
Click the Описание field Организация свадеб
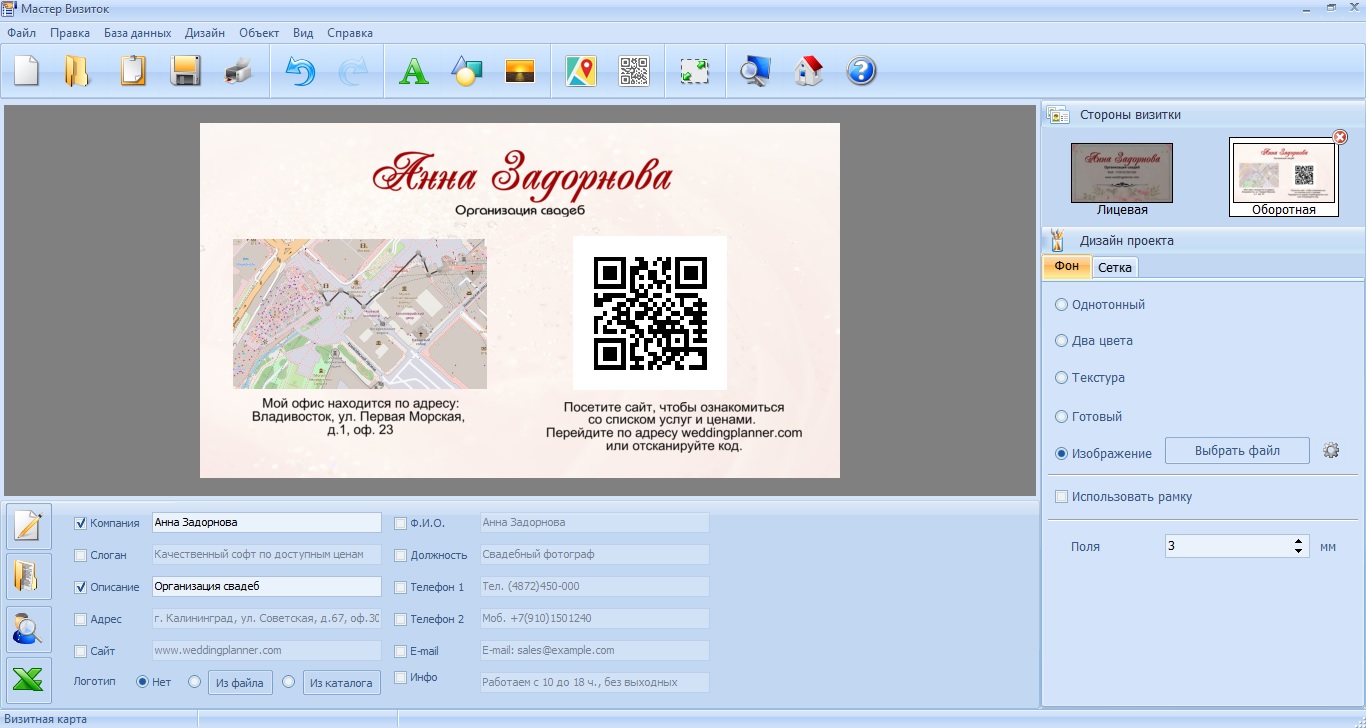266,587
